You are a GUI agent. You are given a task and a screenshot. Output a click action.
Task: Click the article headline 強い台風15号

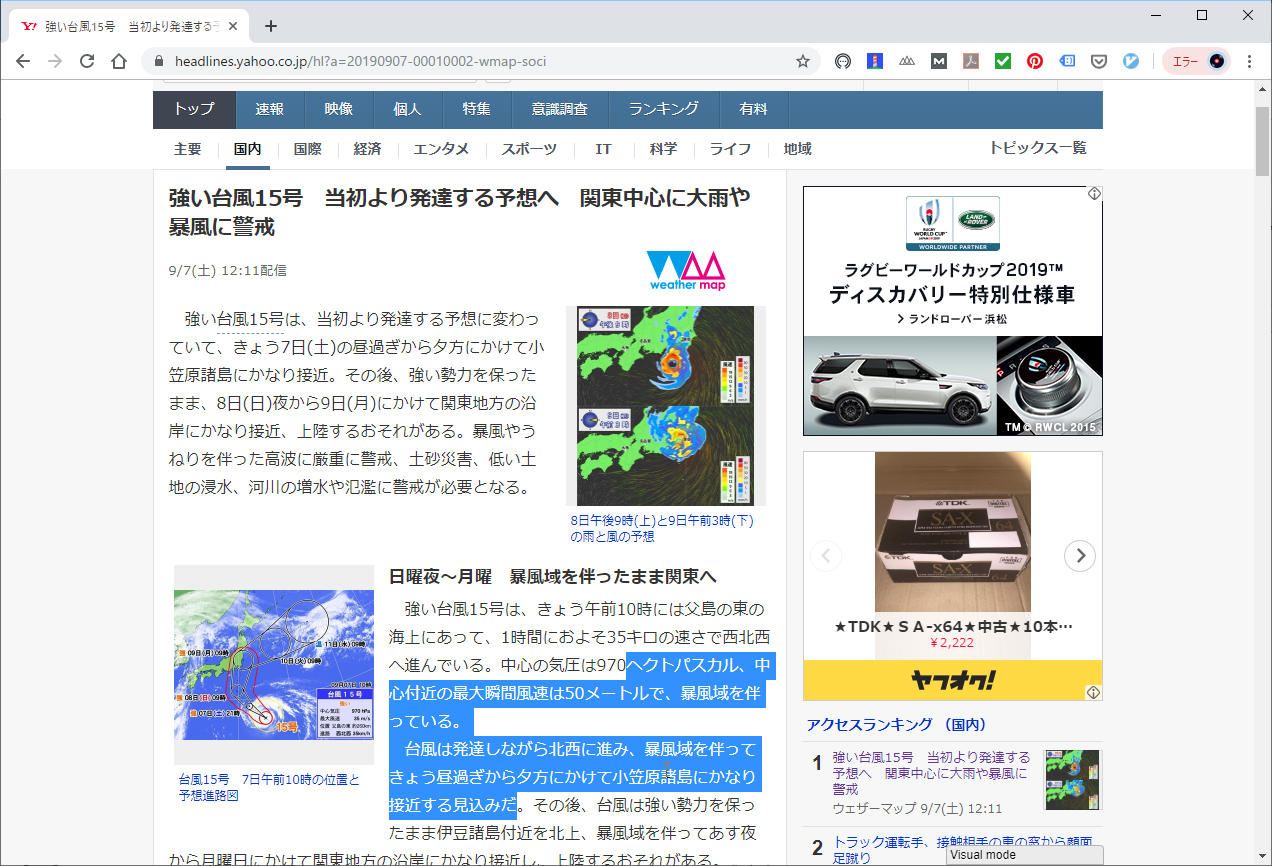click(459, 212)
